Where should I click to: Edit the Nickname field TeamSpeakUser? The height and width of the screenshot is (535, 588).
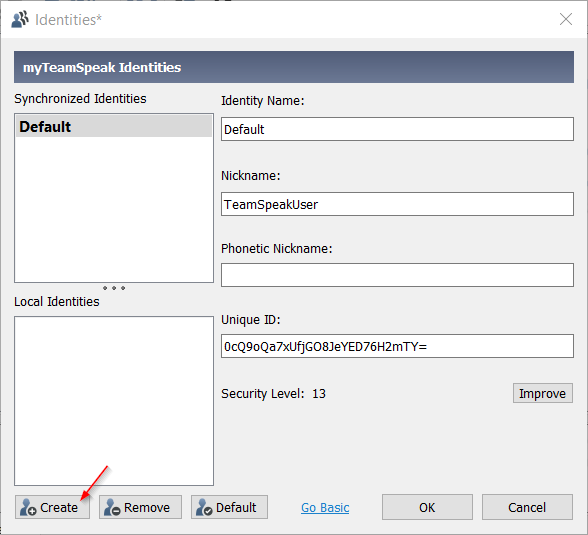click(397, 204)
